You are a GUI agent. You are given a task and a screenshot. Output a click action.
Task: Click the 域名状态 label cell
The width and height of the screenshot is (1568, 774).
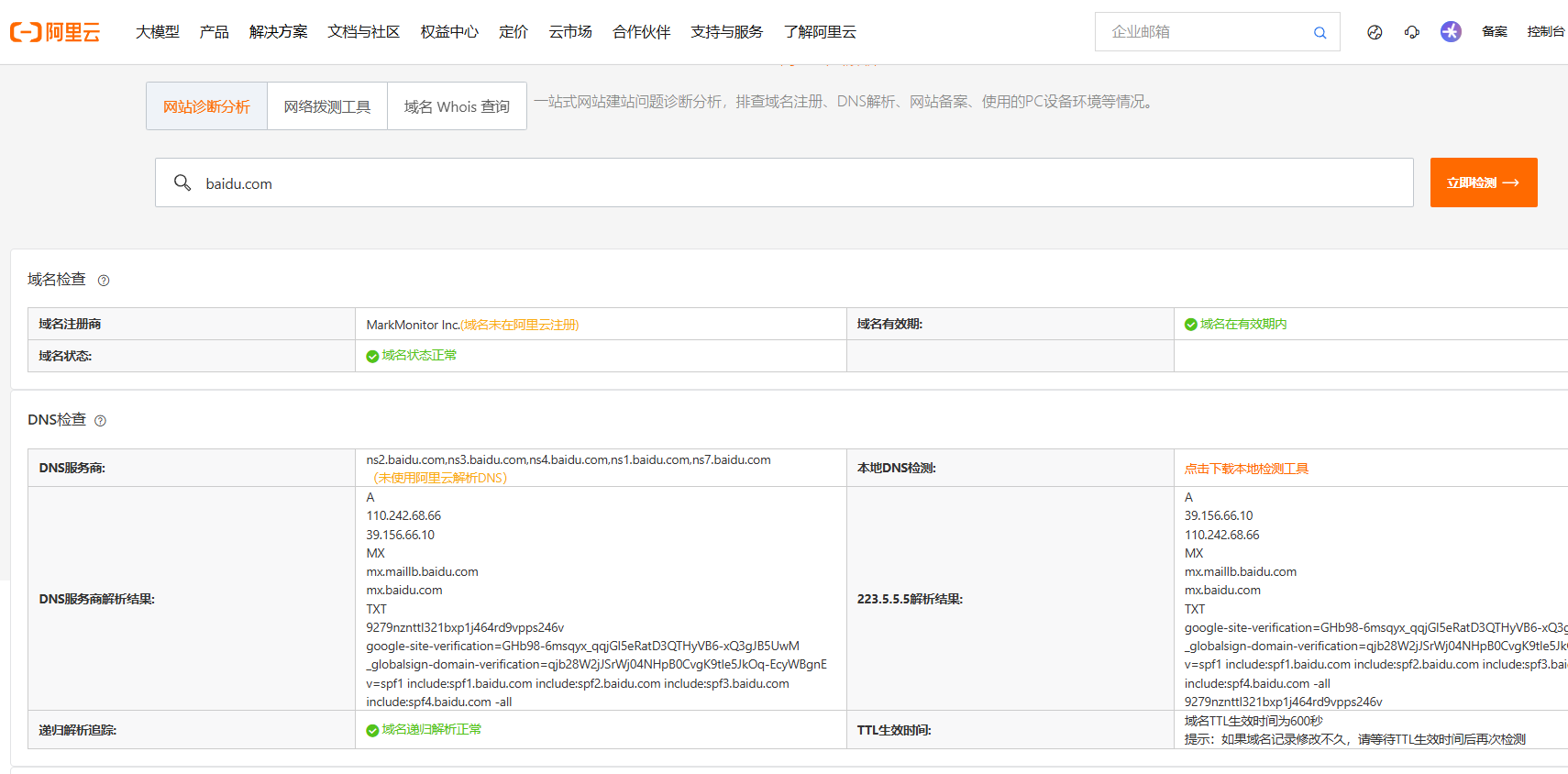[x=192, y=356]
